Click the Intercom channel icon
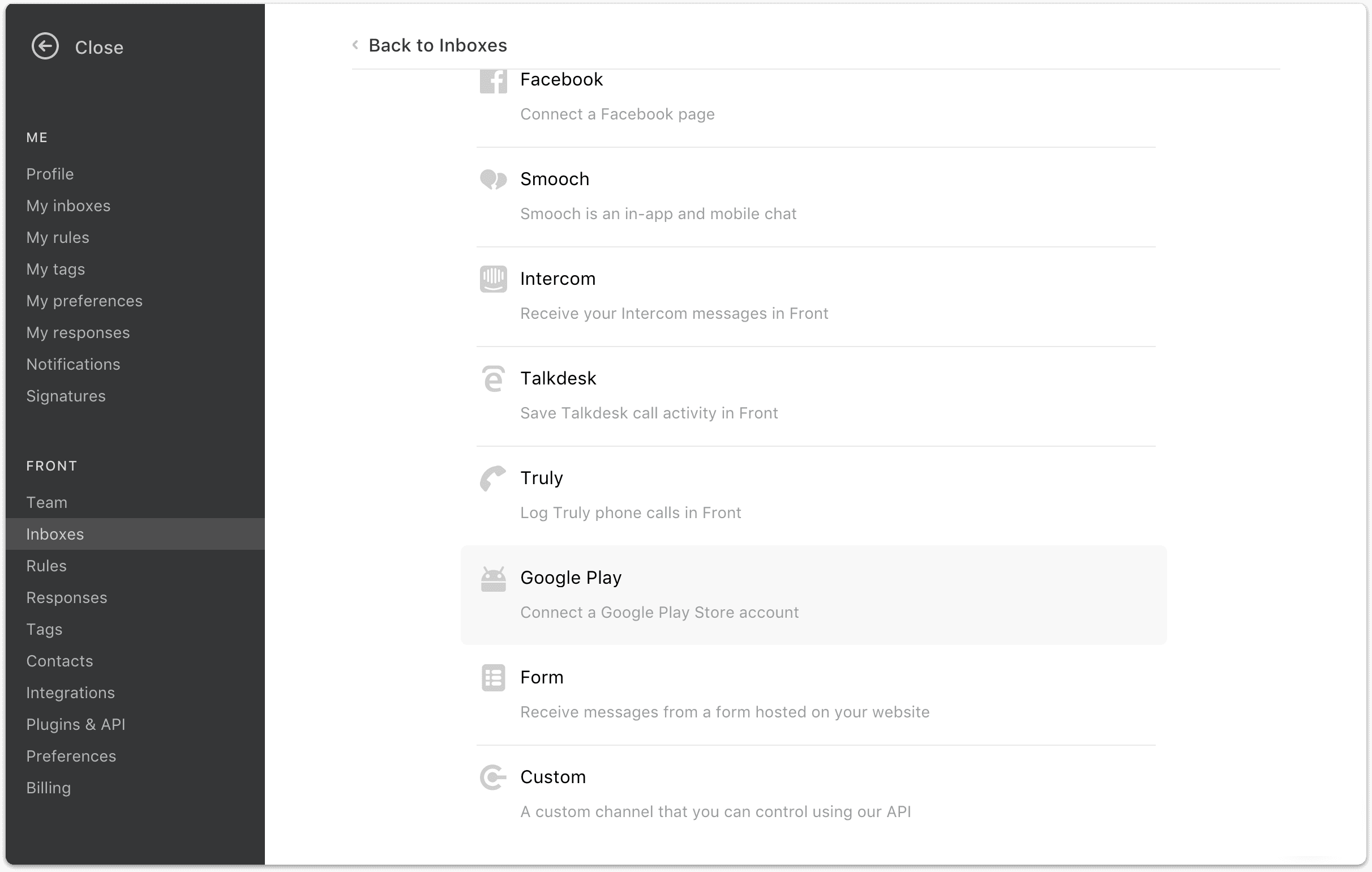Viewport: 1372px width, 872px height. pyautogui.click(x=493, y=279)
